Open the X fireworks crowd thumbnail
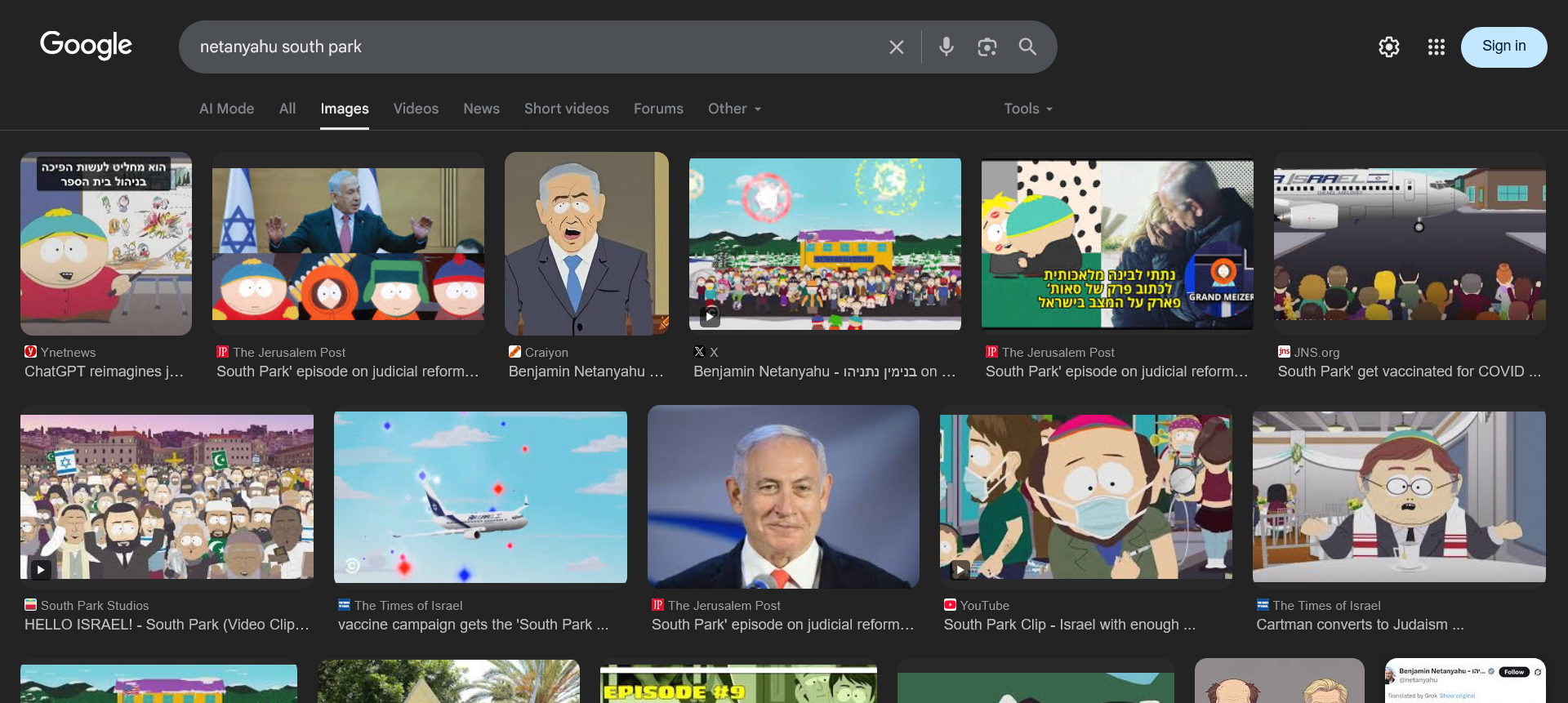 [825, 243]
